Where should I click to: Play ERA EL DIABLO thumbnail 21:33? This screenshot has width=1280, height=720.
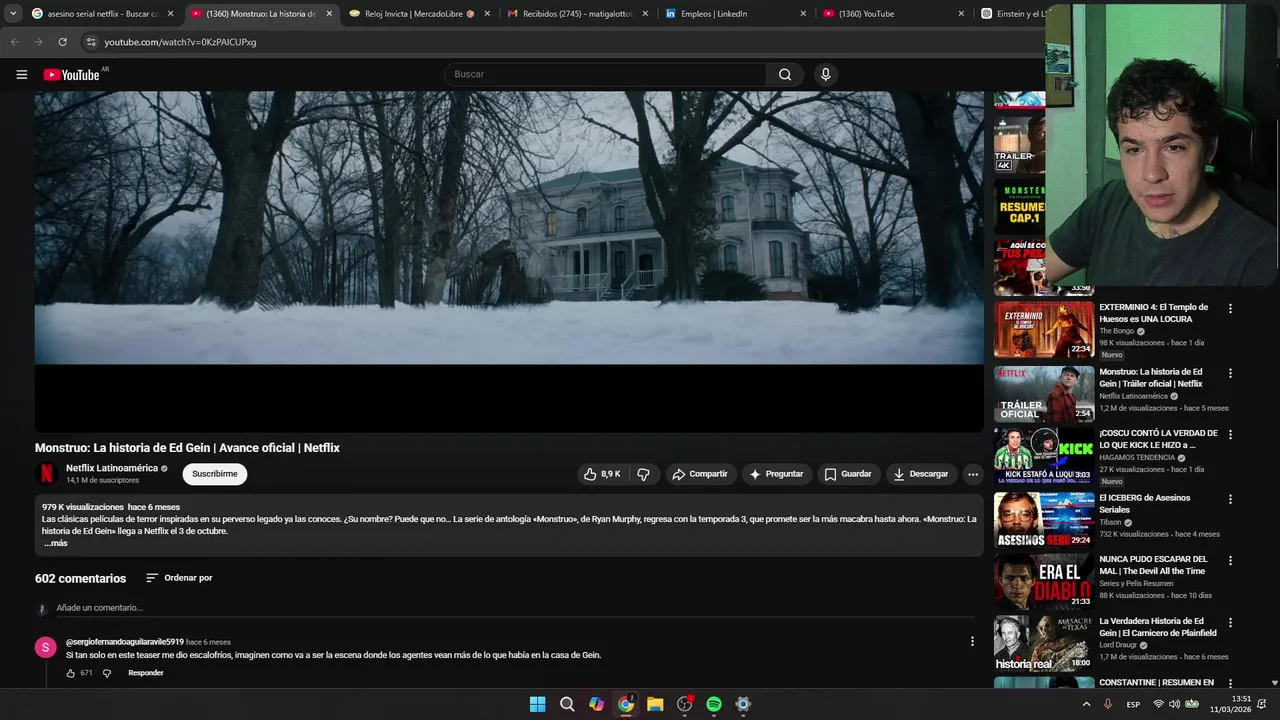(x=1044, y=582)
